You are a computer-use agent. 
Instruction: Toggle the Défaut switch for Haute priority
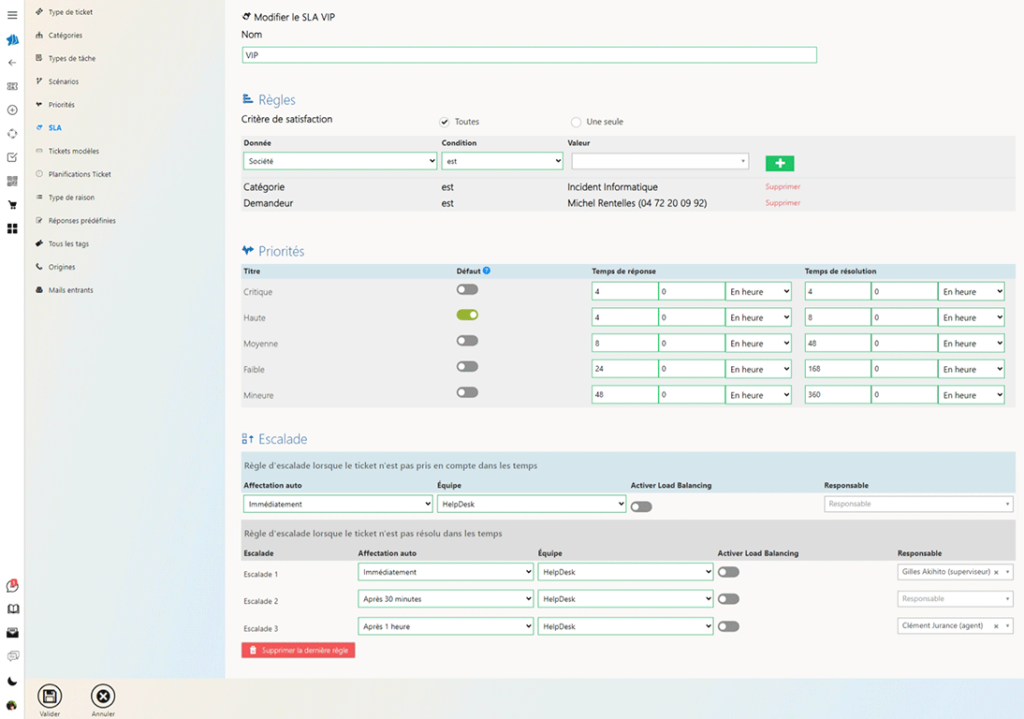click(x=466, y=314)
